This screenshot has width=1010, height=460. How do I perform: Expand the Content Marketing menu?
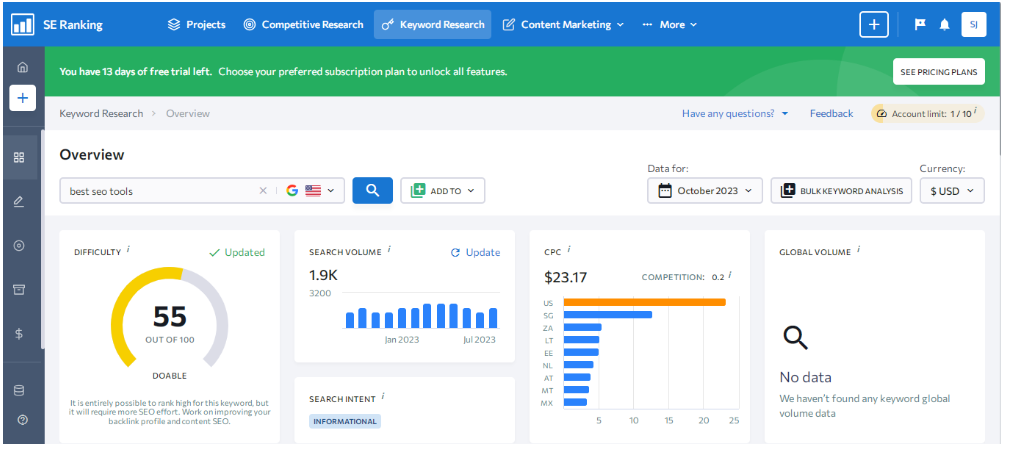563,24
